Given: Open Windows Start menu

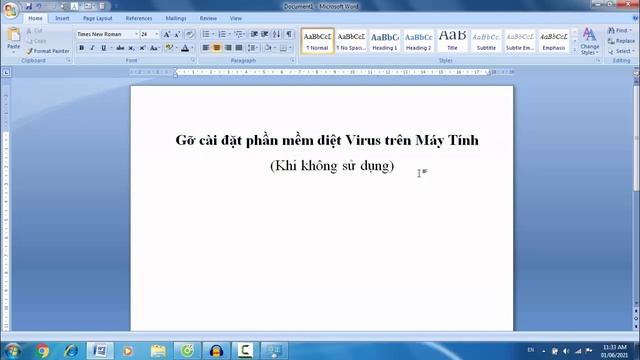Looking at the screenshot, I should tap(12, 351).
